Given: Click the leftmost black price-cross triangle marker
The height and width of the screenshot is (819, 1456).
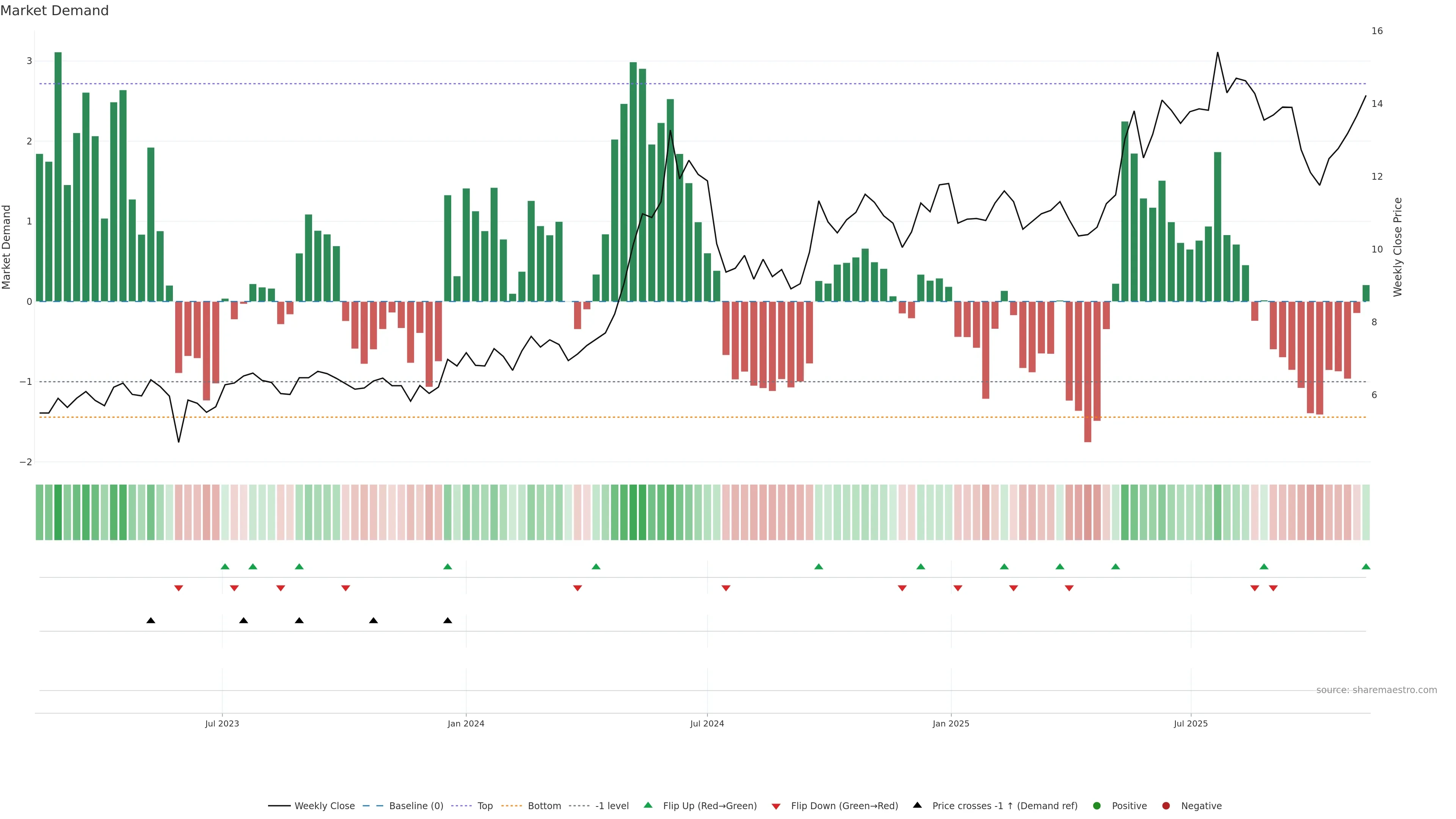Looking at the screenshot, I should click(x=151, y=621).
